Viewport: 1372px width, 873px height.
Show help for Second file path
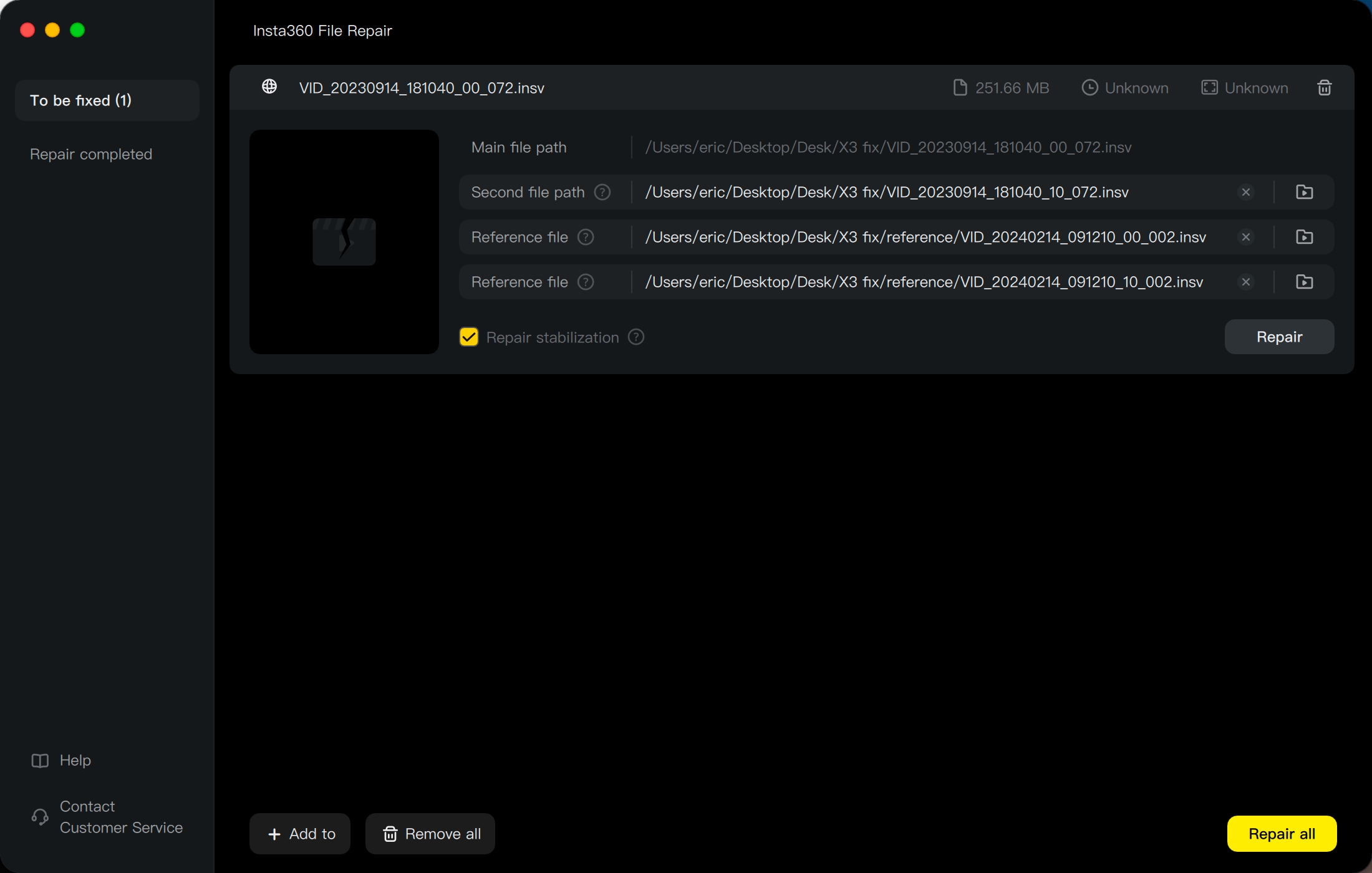point(602,192)
